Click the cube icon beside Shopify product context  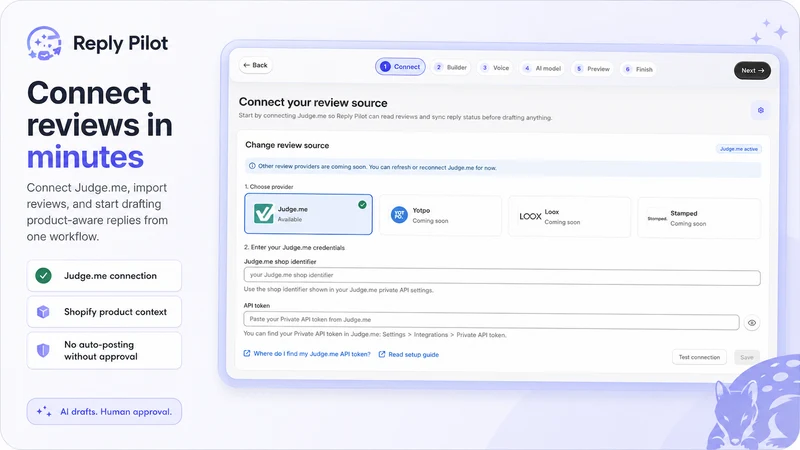point(43,312)
